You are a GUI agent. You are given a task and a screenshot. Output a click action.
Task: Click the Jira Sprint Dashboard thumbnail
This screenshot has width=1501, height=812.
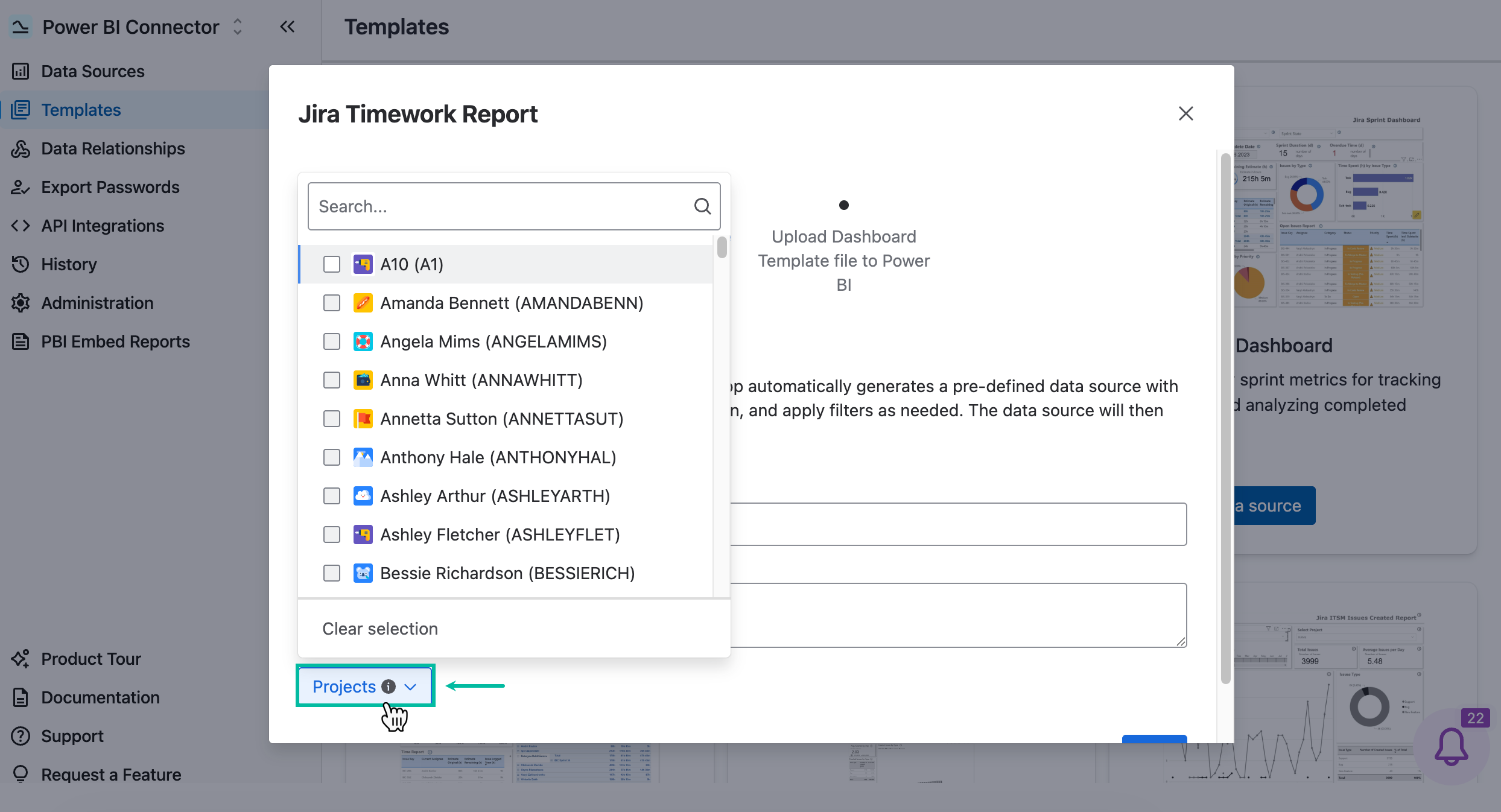click(1329, 211)
